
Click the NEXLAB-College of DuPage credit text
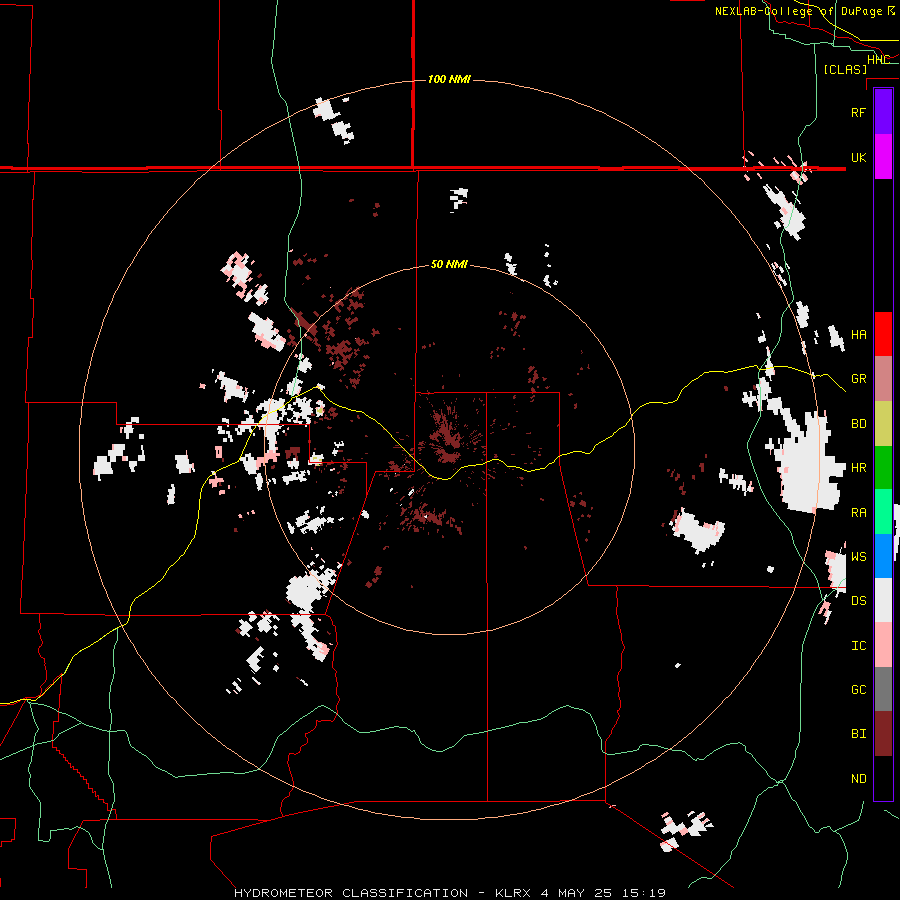[798, 11]
